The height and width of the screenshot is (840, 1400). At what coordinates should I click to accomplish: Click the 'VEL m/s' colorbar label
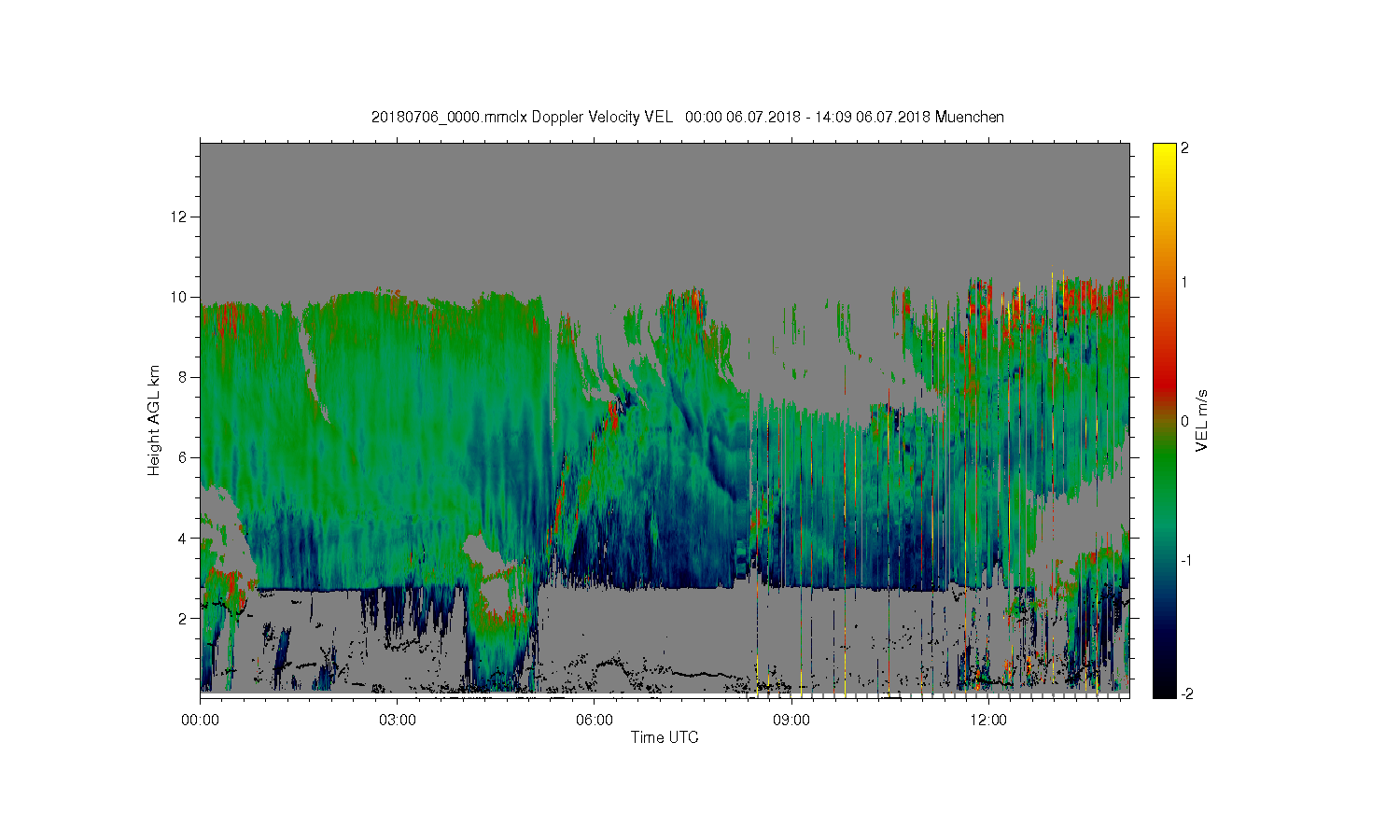click(x=1202, y=421)
